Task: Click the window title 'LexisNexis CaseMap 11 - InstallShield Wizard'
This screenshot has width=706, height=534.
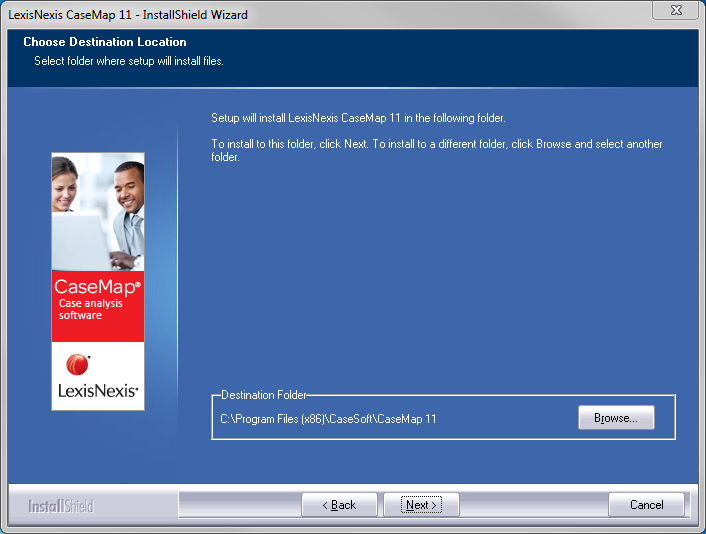Action: (128, 15)
